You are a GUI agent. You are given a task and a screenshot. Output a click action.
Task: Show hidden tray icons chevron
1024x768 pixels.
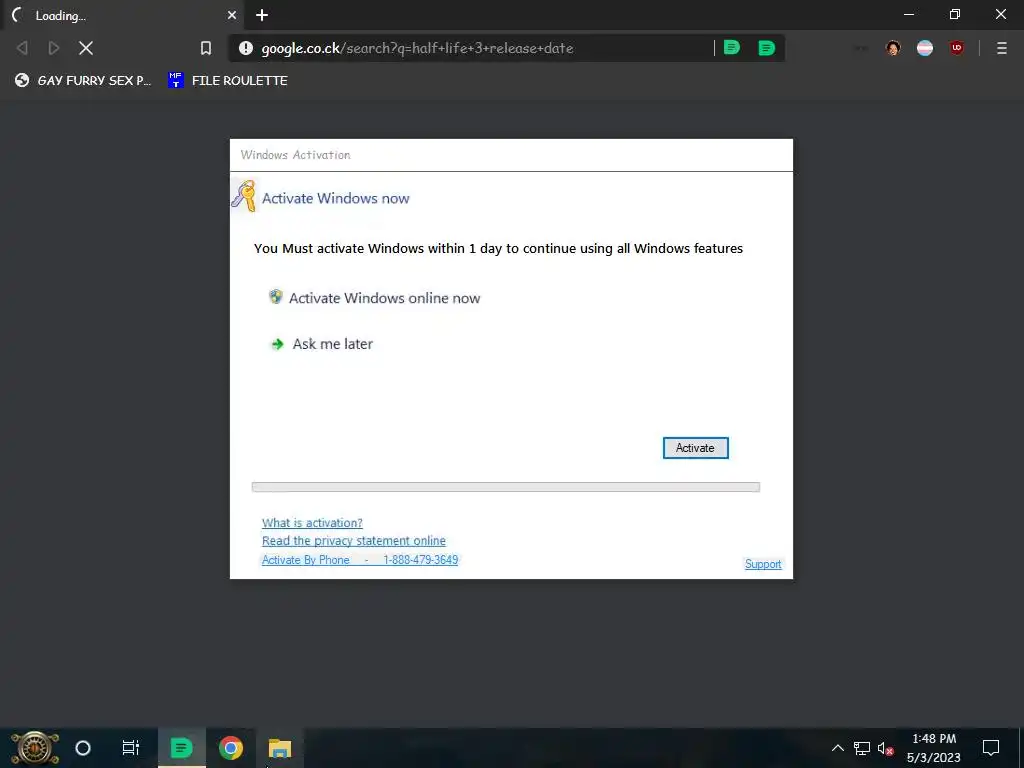837,748
